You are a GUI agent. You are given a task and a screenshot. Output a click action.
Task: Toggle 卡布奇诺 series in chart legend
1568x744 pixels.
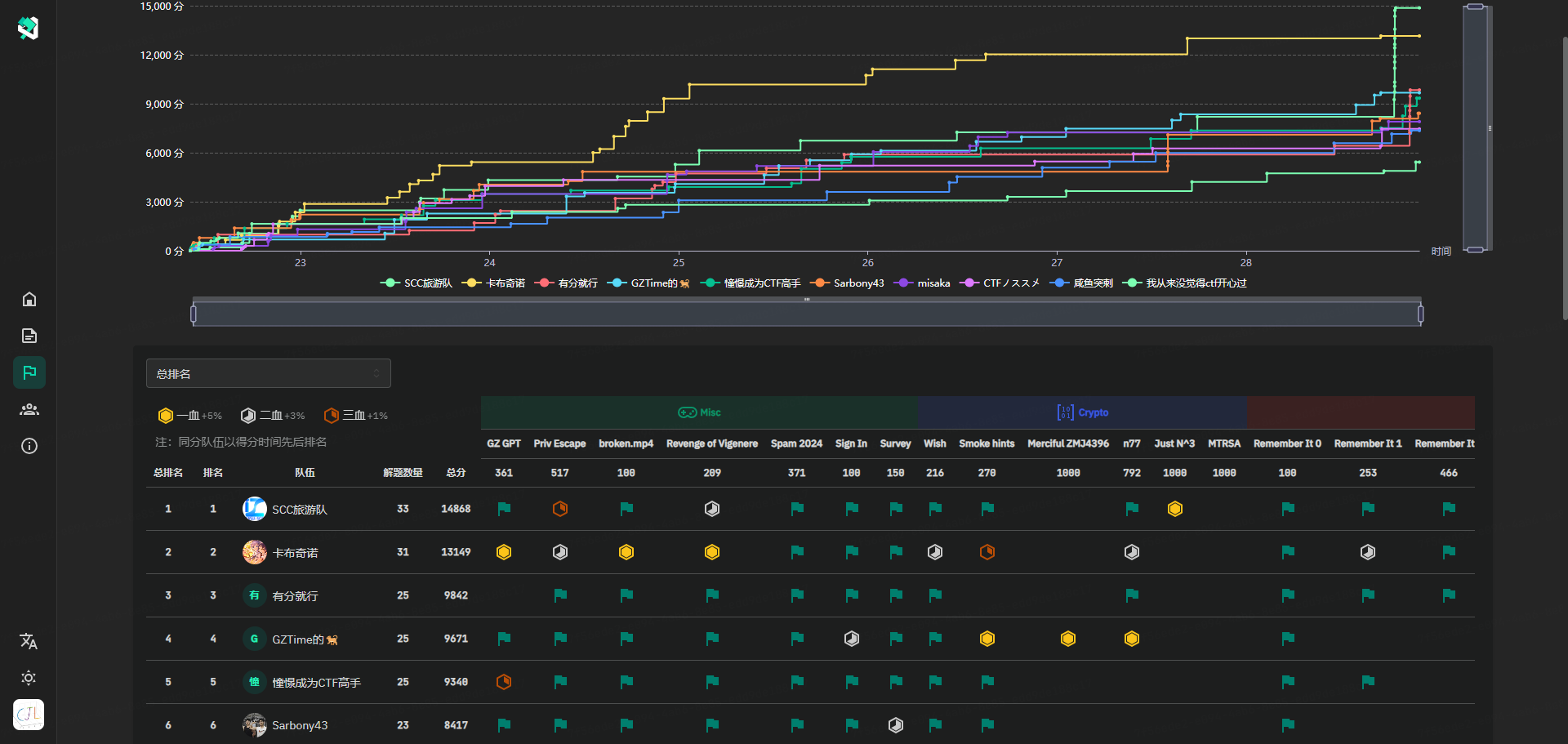[494, 283]
